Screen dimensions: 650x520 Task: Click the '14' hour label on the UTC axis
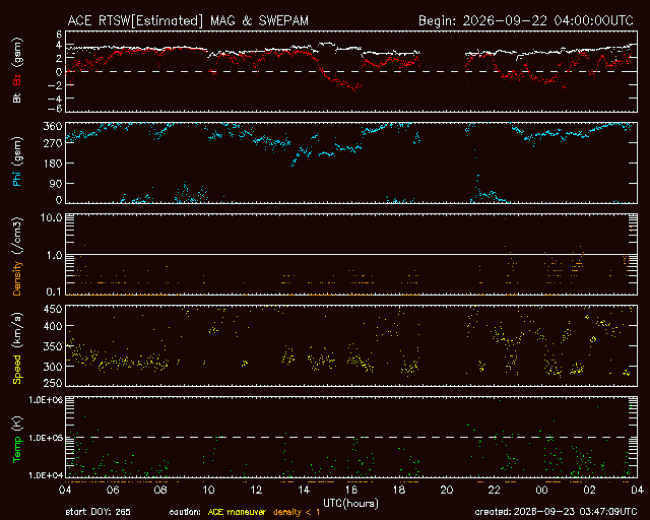pyautogui.click(x=304, y=490)
